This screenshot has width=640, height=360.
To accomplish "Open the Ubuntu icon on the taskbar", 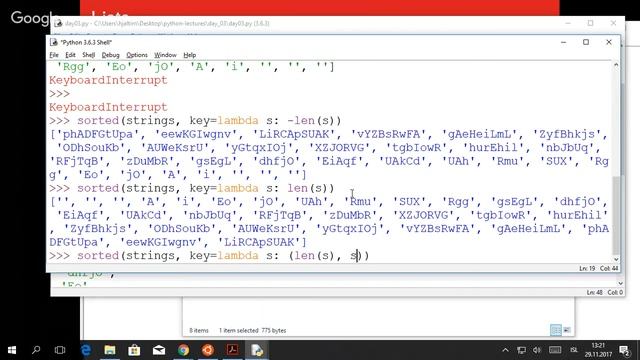I will click(208, 350).
